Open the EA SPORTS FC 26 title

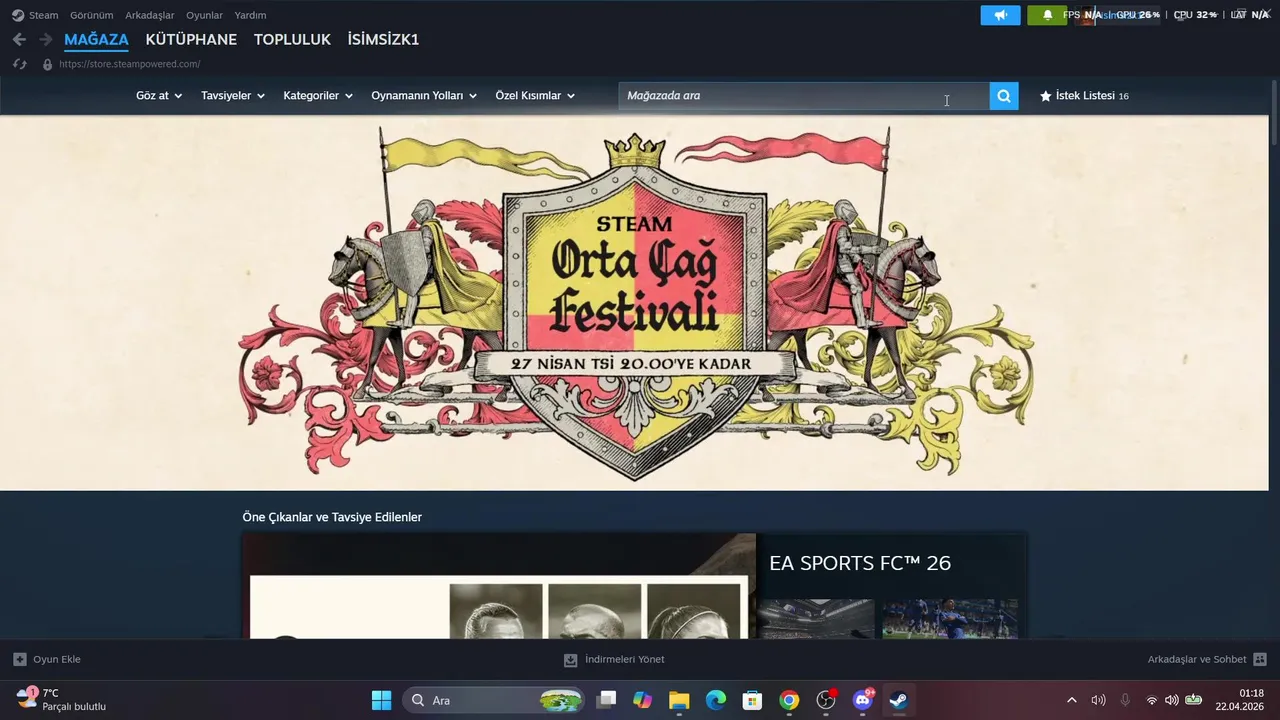pos(860,563)
